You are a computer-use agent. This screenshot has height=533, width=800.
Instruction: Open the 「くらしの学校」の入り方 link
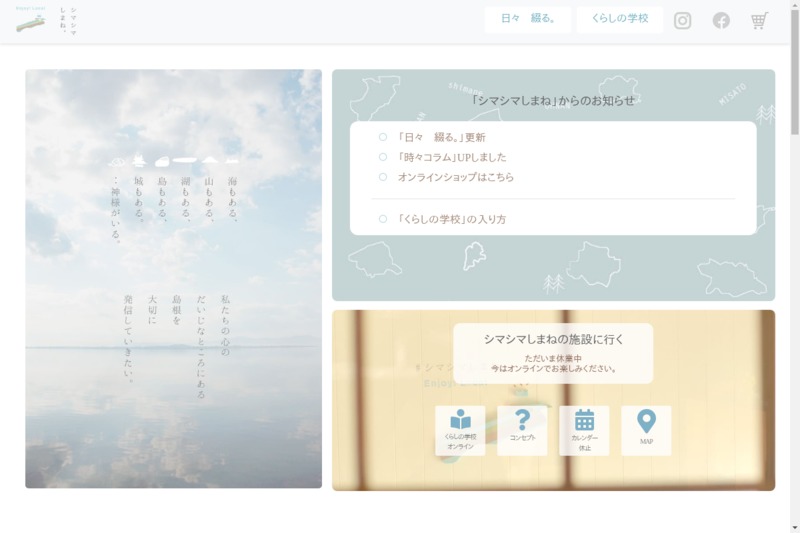pos(451,219)
